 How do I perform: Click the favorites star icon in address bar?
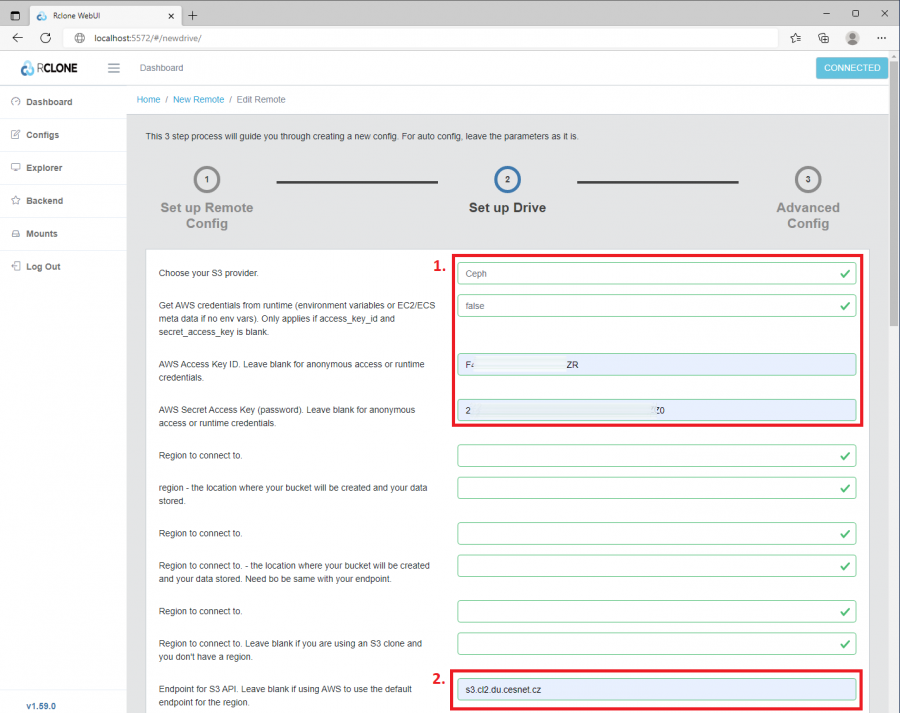click(x=795, y=38)
